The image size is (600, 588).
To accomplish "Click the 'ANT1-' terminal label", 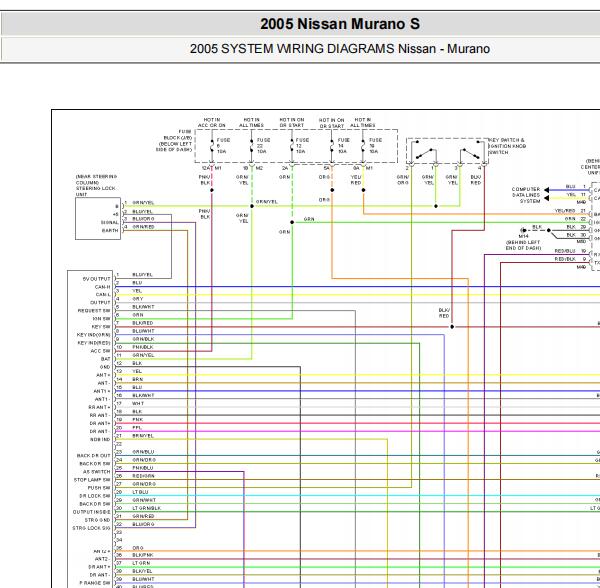I will point(103,399).
